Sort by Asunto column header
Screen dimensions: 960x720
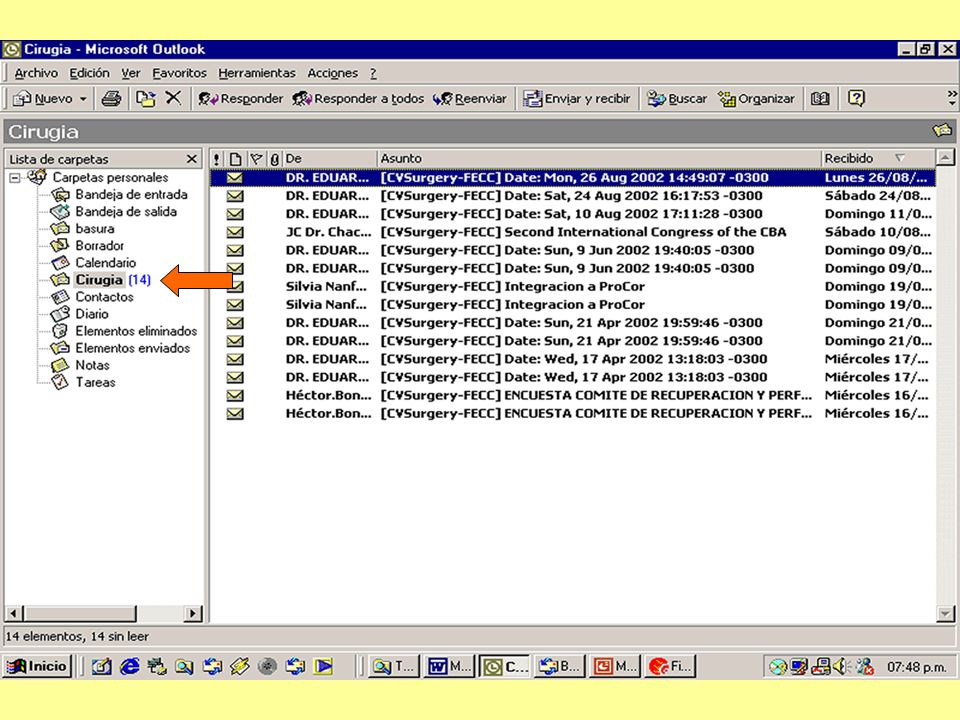[x=599, y=159]
